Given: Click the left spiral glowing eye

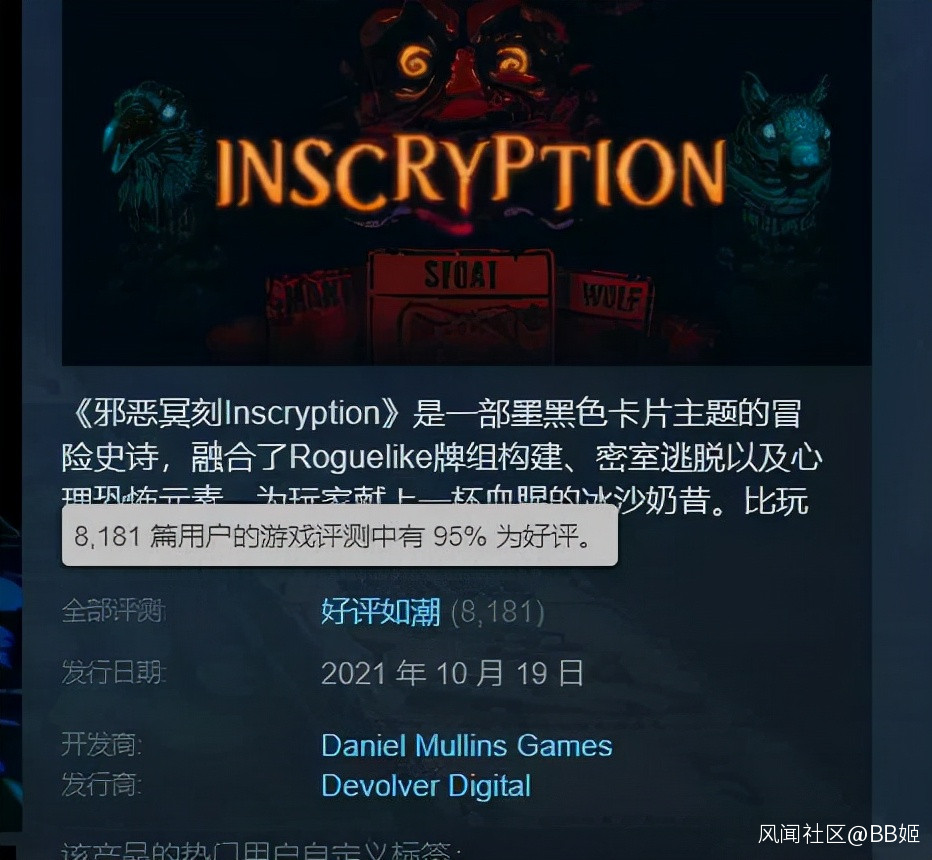Looking at the screenshot, I should pyautogui.click(x=414, y=62).
